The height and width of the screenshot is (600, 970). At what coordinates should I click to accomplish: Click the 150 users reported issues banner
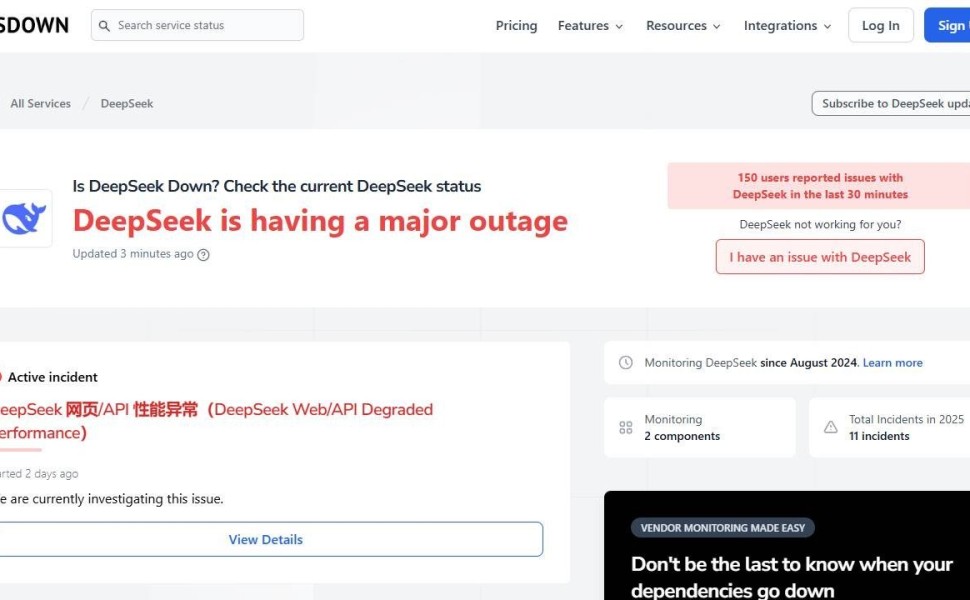click(x=820, y=186)
